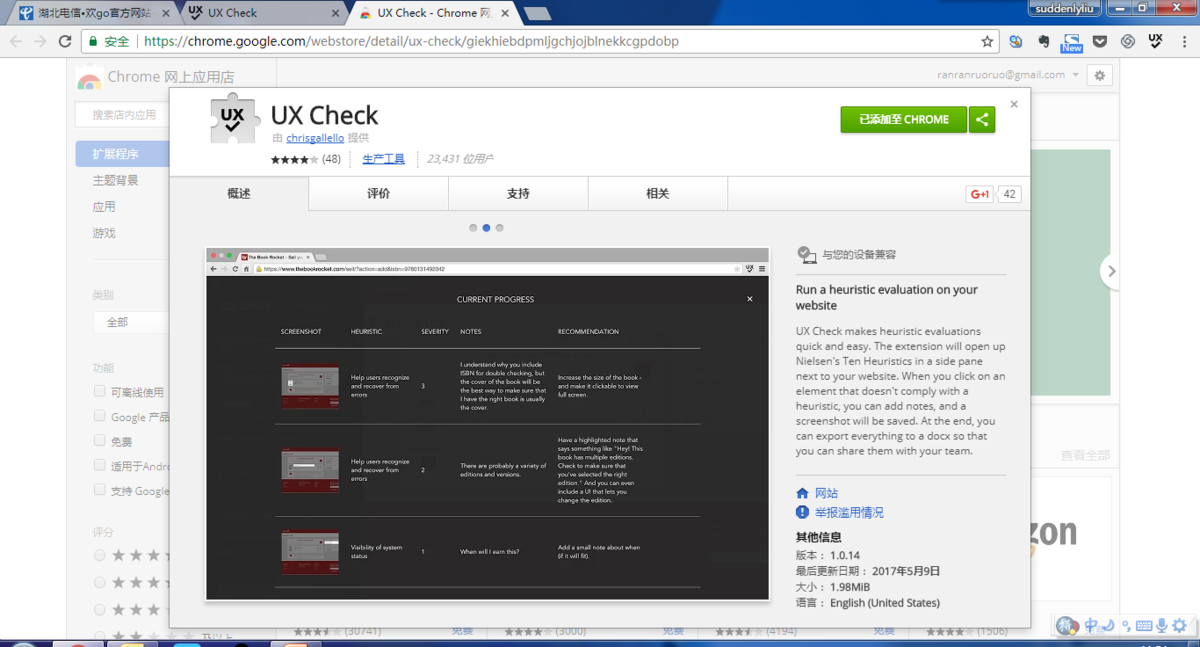
Task: Go forward with the browser forward arrow
Action: point(40,41)
